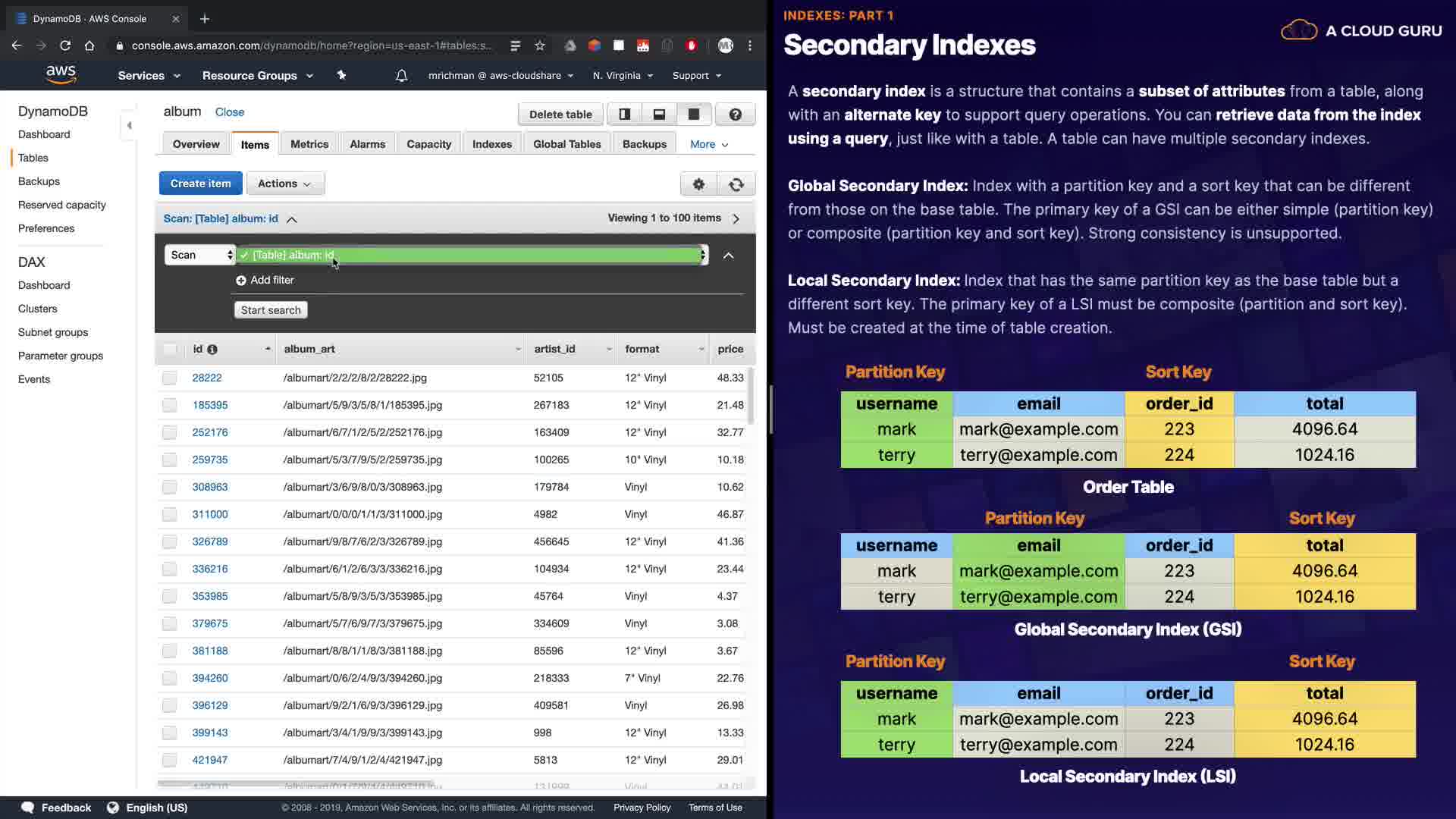Image resolution: width=1456 pixels, height=819 pixels.
Task: Toggle the select-all header checkbox
Action: click(169, 349)
